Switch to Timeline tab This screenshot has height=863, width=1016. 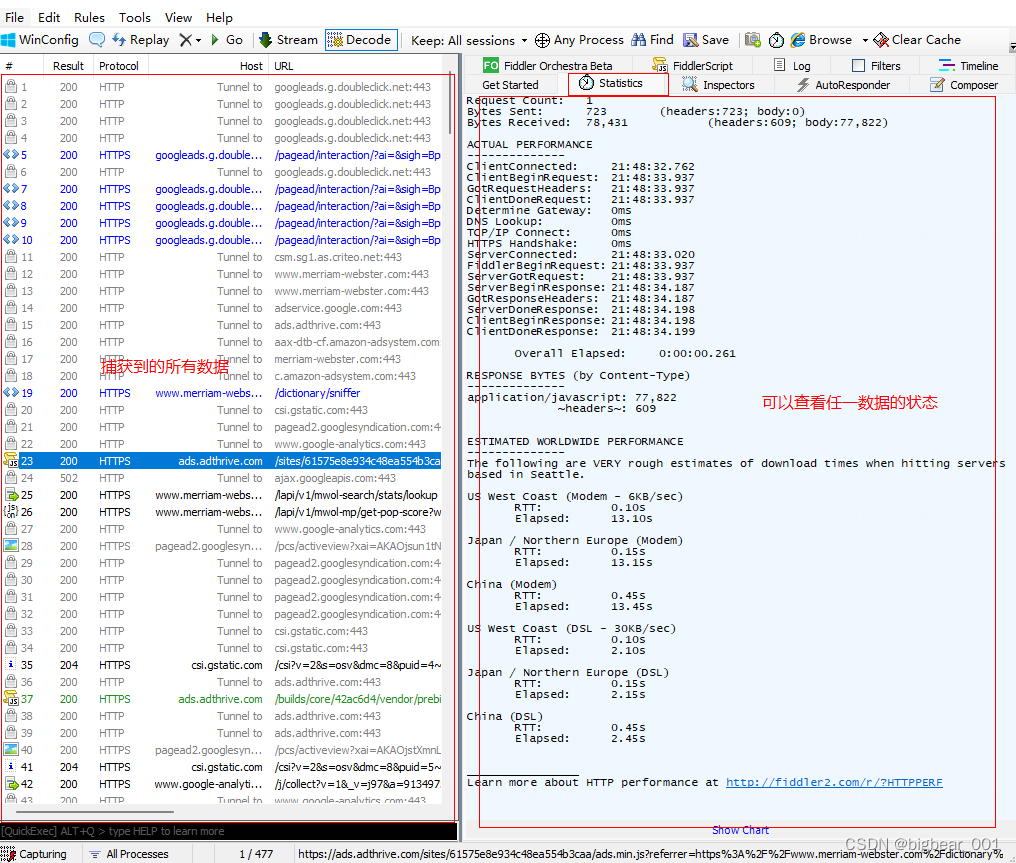click(968, 65)
